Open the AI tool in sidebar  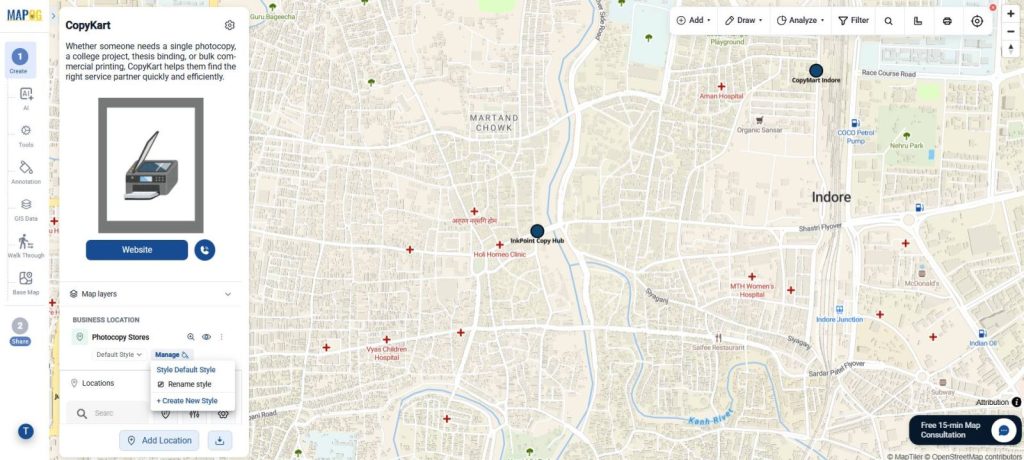tap(25, 98)
